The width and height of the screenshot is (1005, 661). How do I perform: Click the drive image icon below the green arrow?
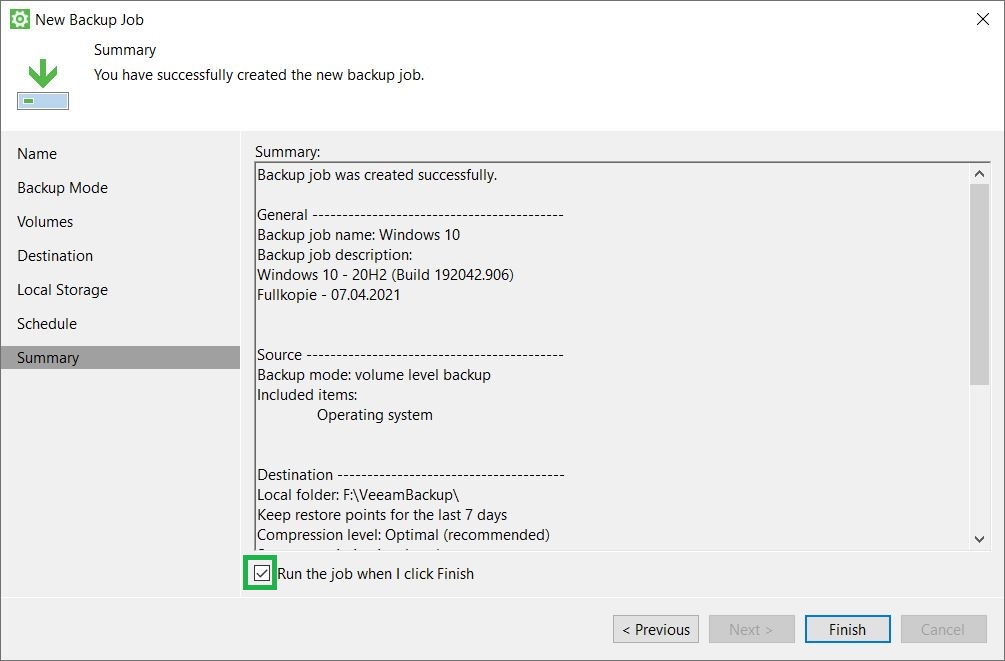[41, 100]
